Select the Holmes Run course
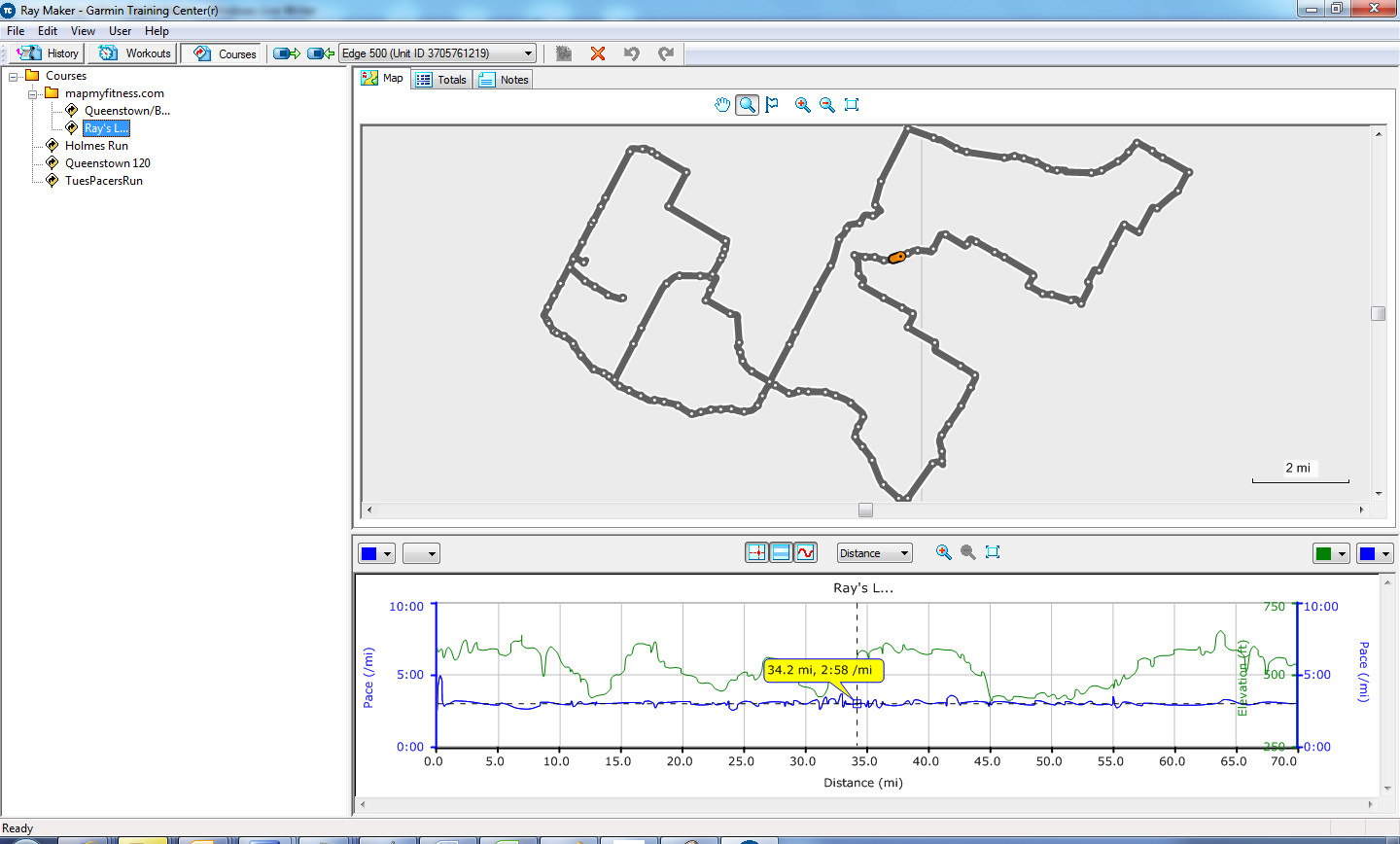 (x=96, y=146)
